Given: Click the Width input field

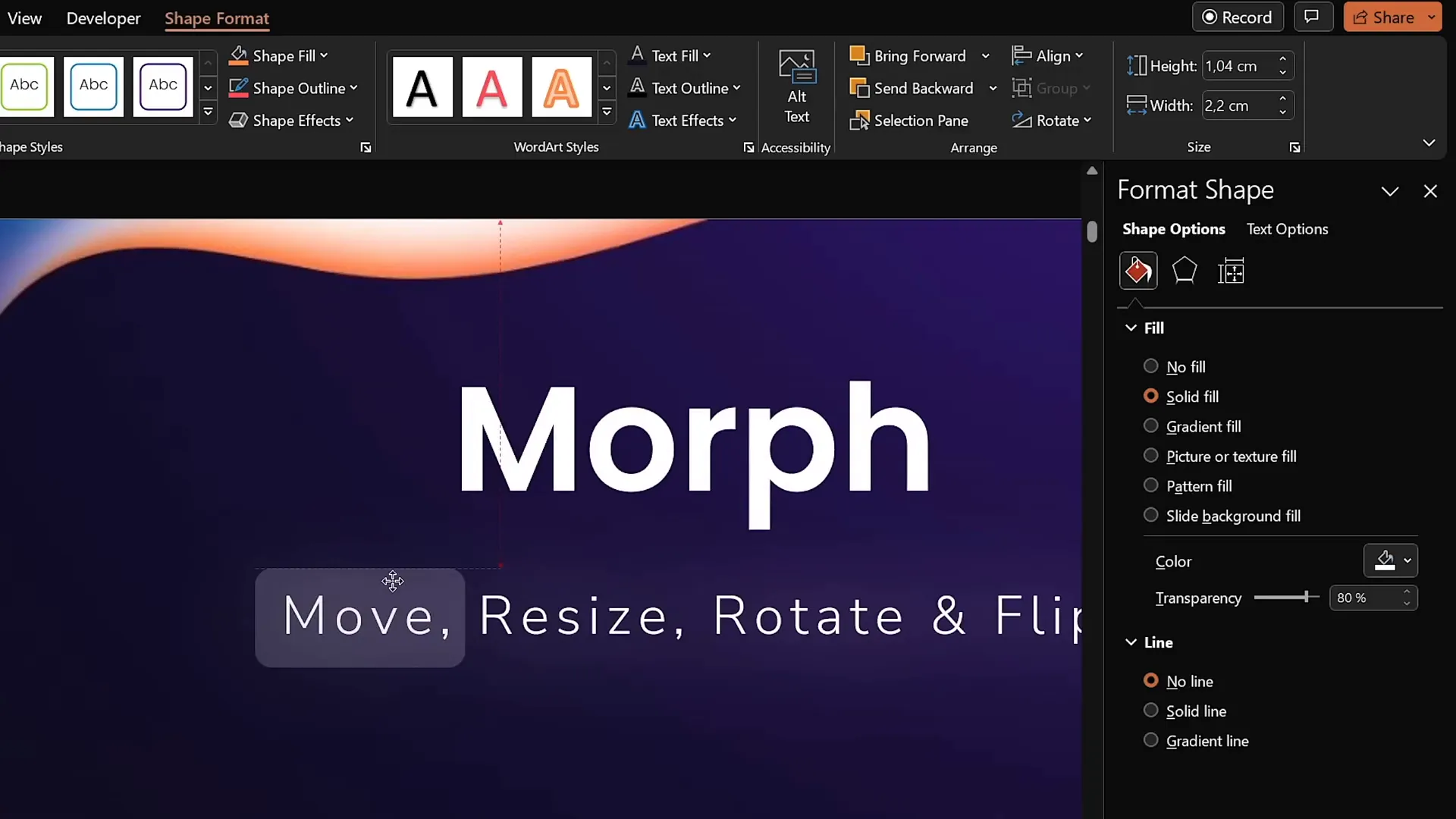Looking at the screenshot, I should pos(1238,105).
